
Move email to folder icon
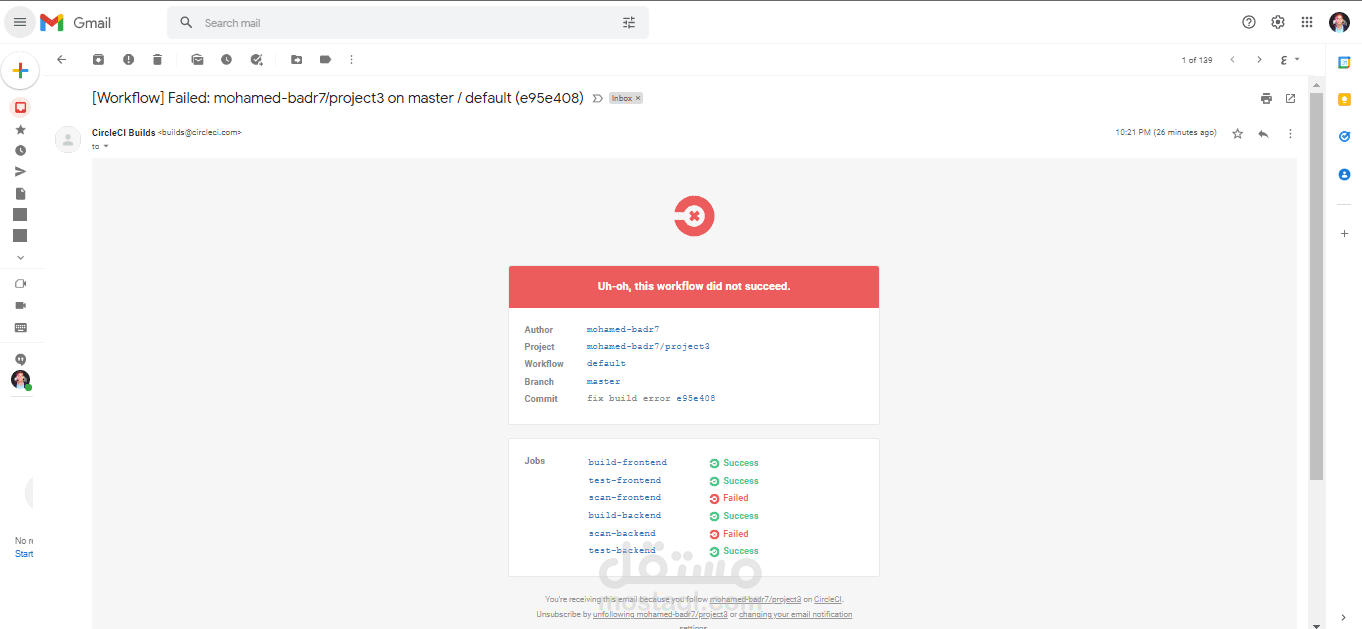coord(297,60)
